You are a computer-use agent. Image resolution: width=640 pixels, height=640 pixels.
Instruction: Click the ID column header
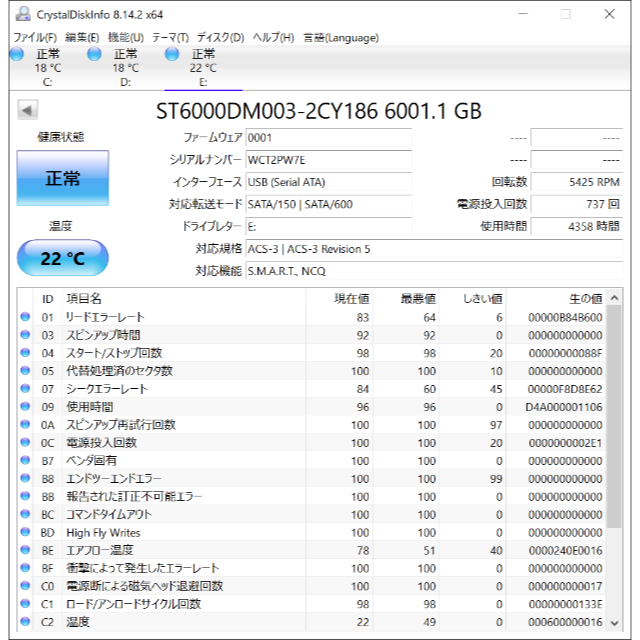click(47, 299)
